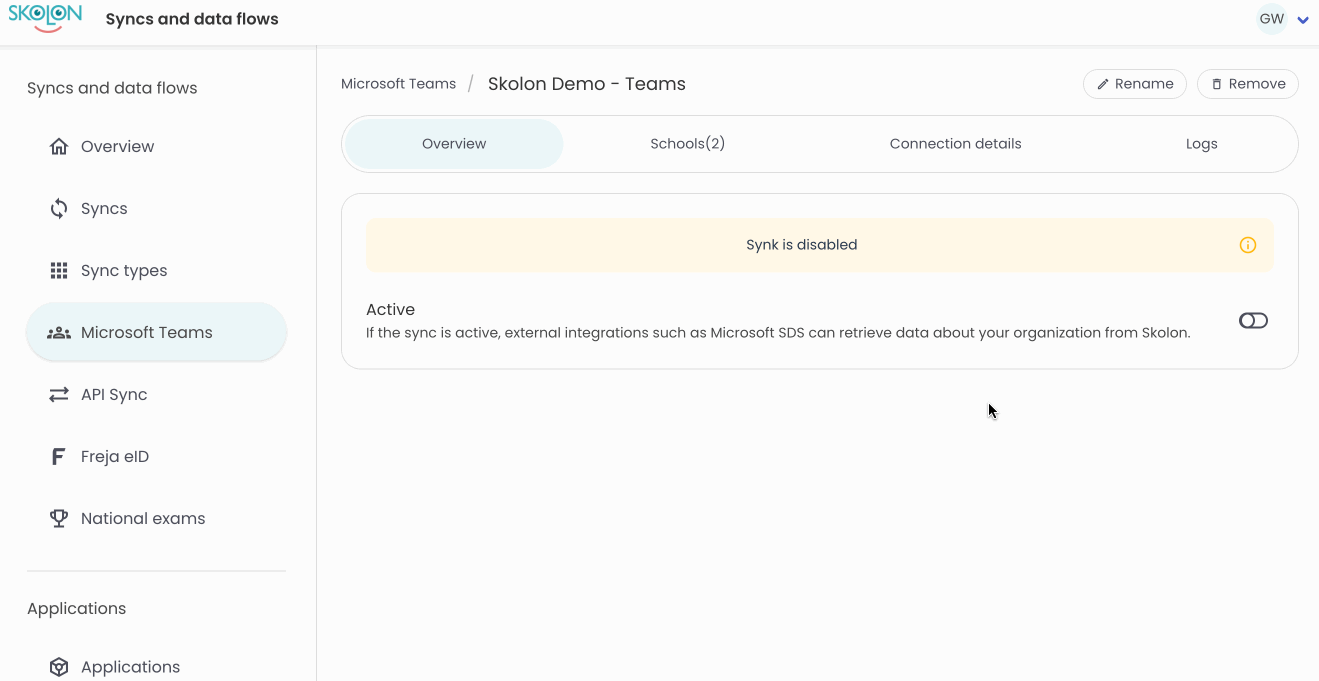Click the Skolon logo
The height and width of the screenshot is (681, 1319).
45,18
